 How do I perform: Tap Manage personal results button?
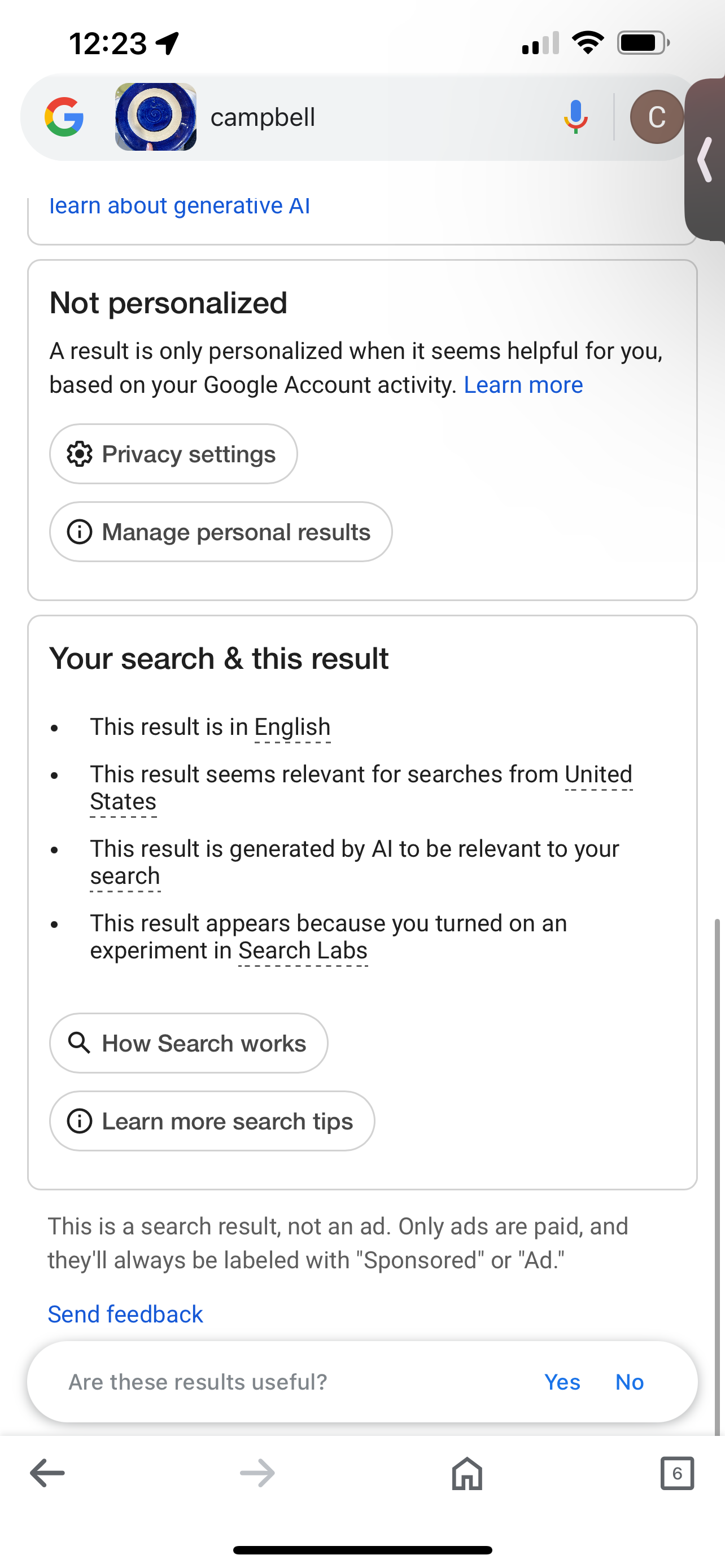[221, 532]
